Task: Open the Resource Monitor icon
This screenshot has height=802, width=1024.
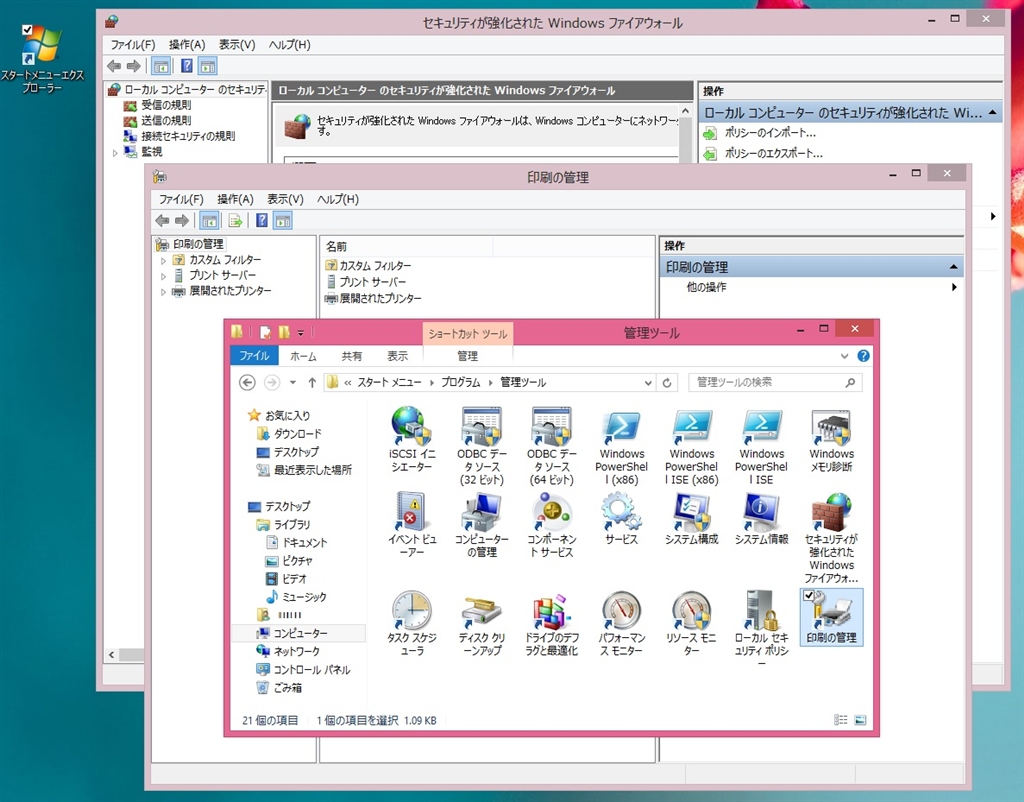Action: (x=691, y=610)
